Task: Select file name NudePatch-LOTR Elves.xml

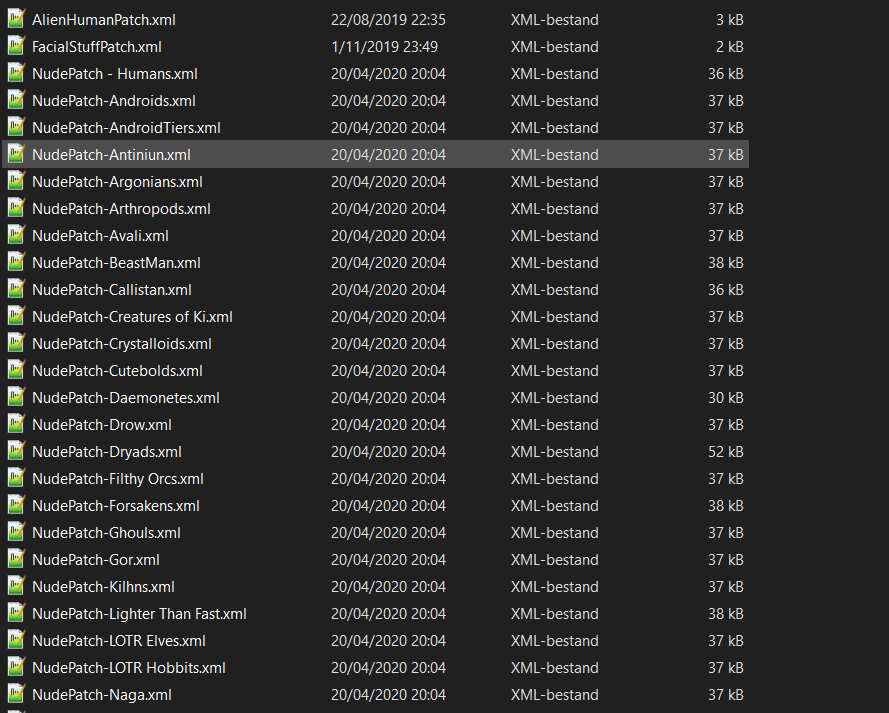Action: click(119, 642)
